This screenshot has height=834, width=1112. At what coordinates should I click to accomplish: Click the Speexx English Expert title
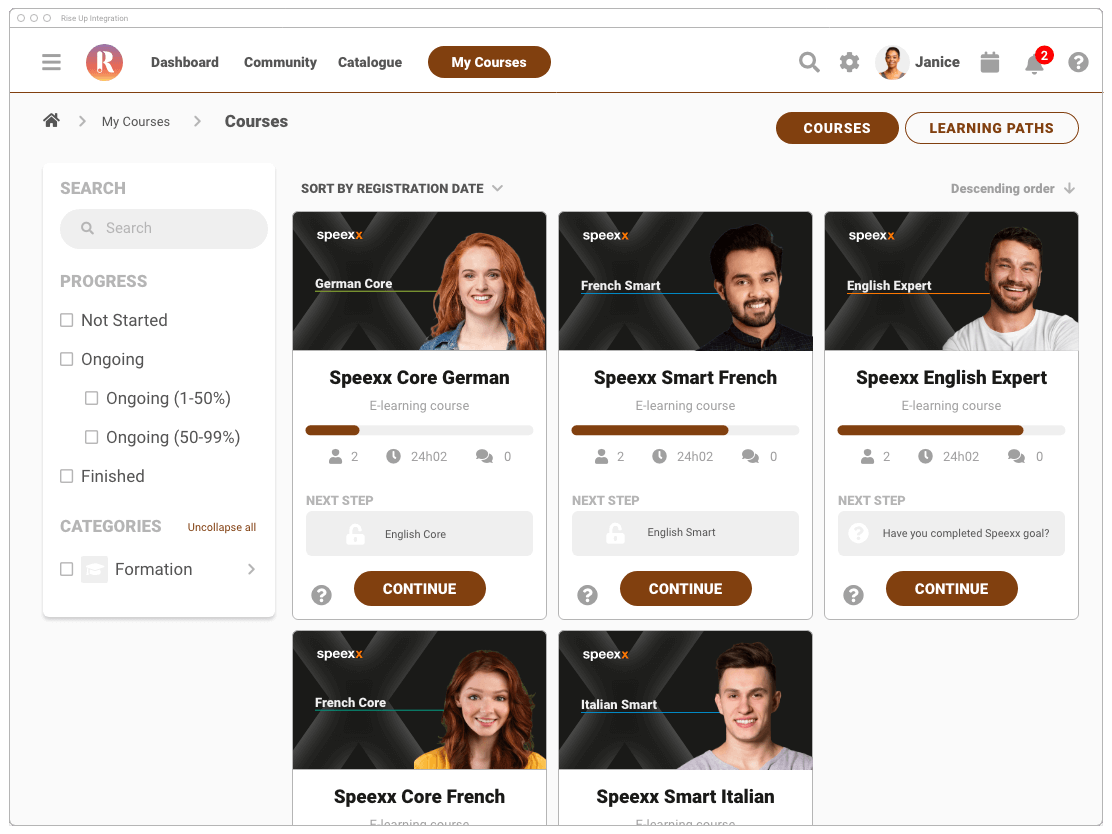pyautogui.click(x=951, y=378)
